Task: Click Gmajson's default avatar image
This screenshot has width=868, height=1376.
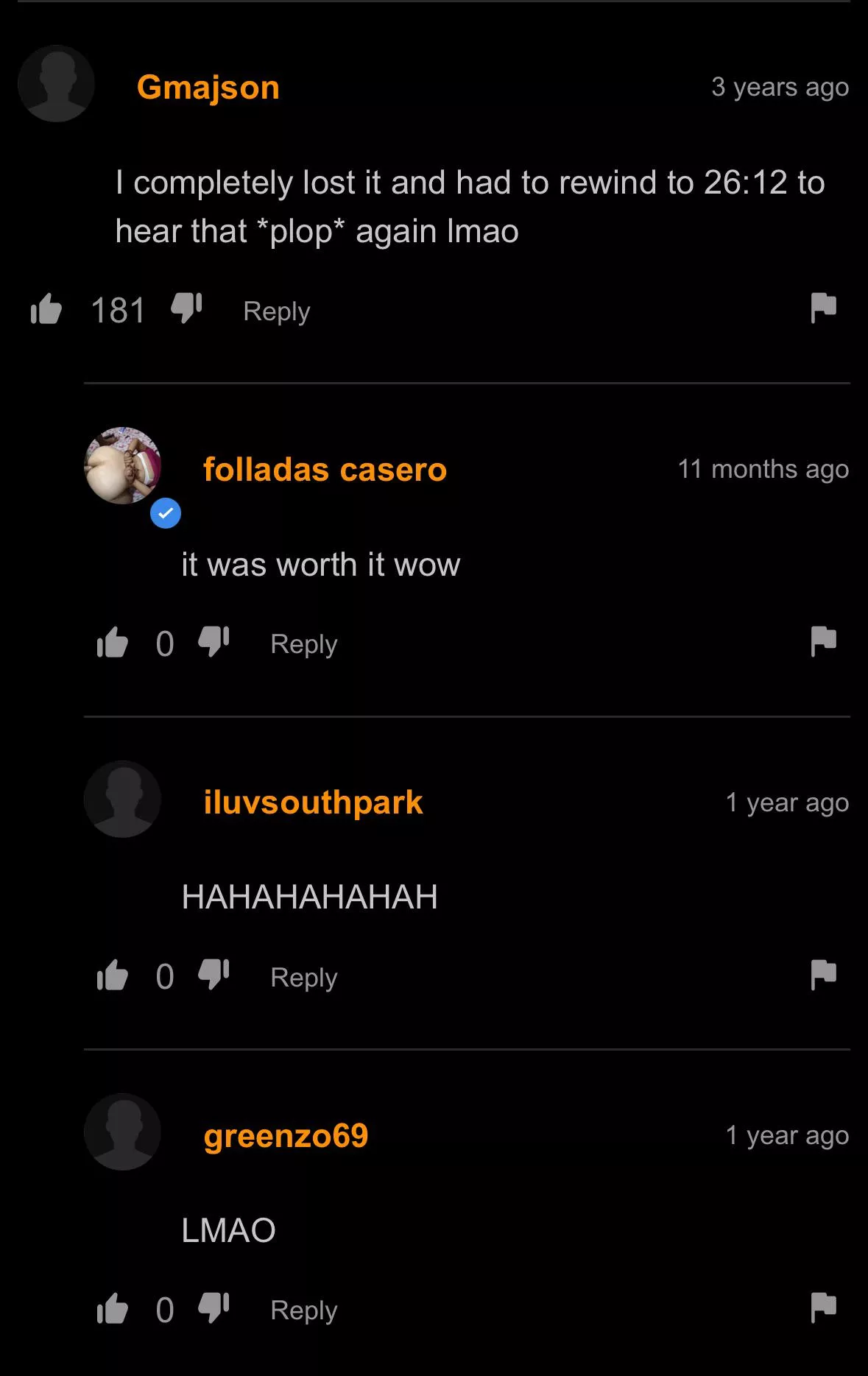Action: (x=56, y=83)
